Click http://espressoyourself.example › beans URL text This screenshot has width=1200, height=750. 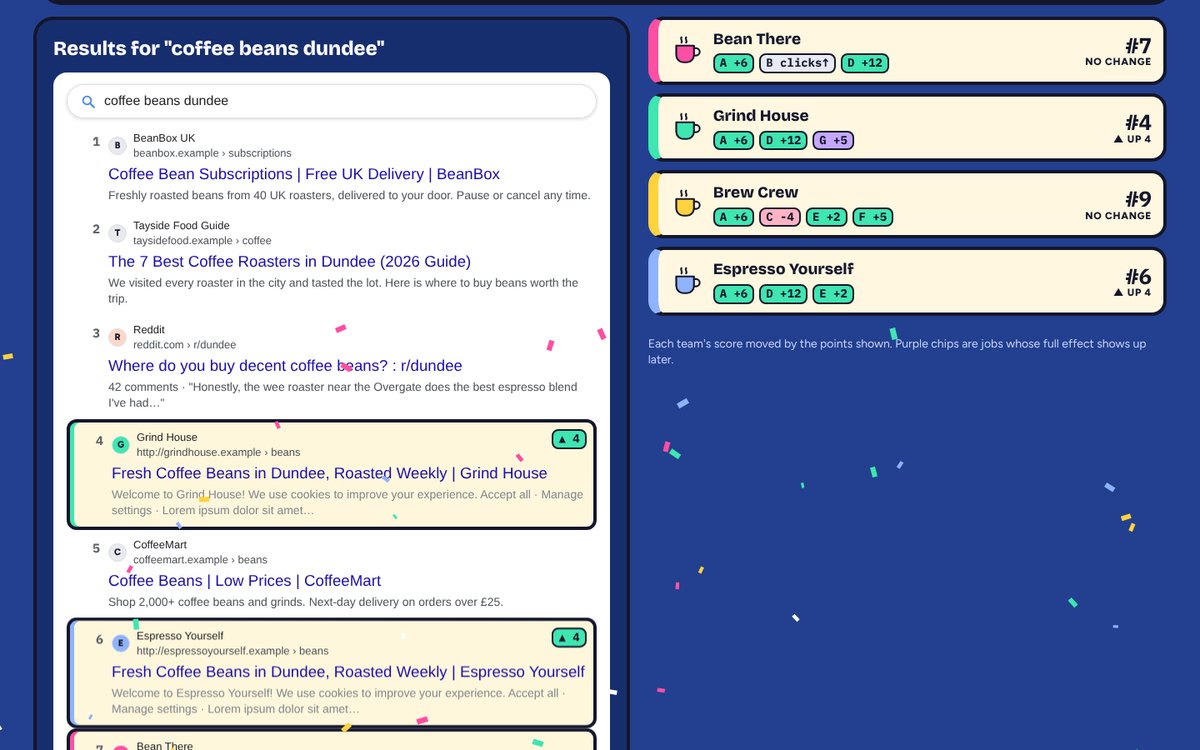tap(232, 652)
